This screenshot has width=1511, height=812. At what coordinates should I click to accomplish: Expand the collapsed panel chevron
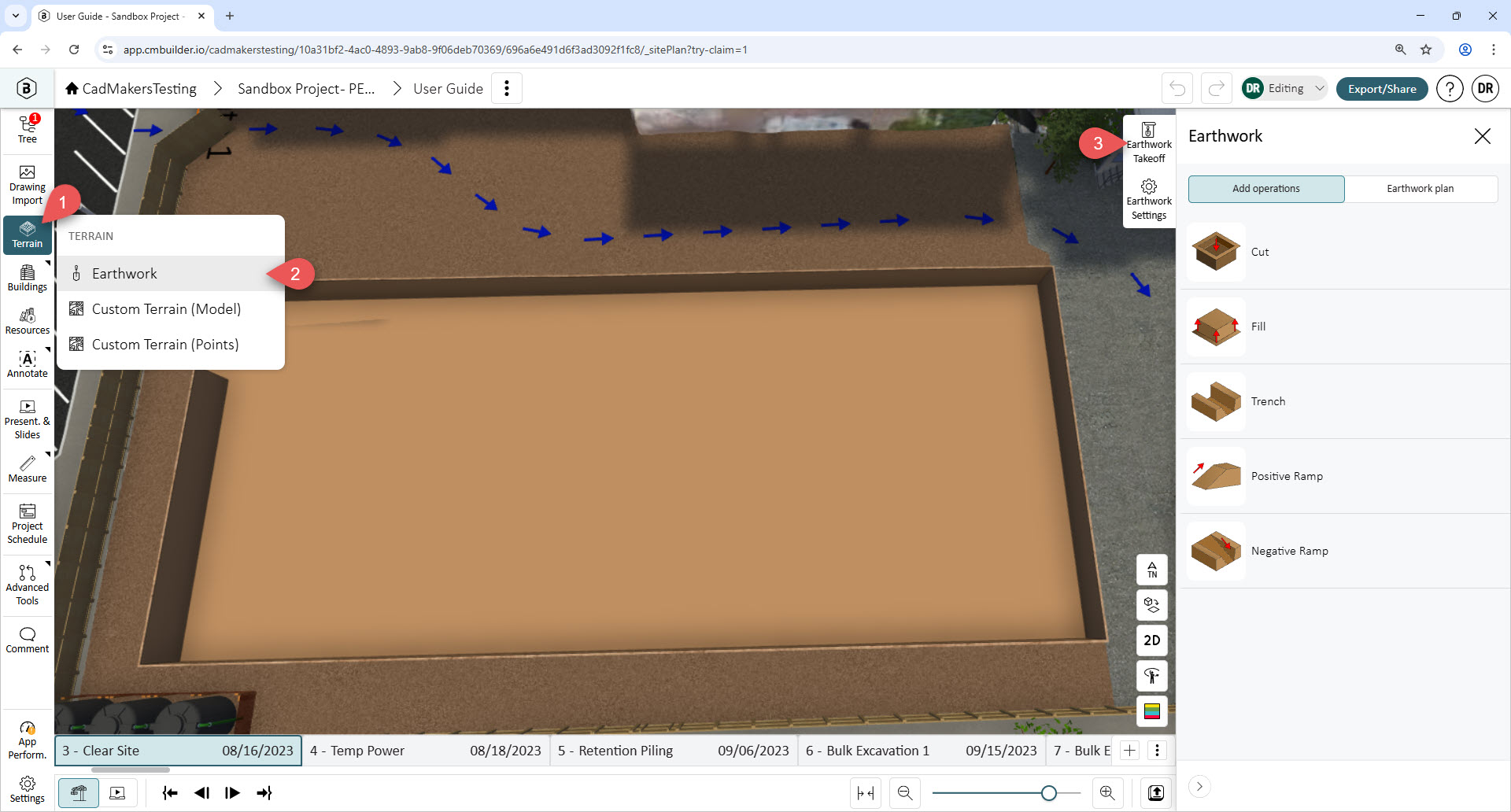click(1199, 786)
